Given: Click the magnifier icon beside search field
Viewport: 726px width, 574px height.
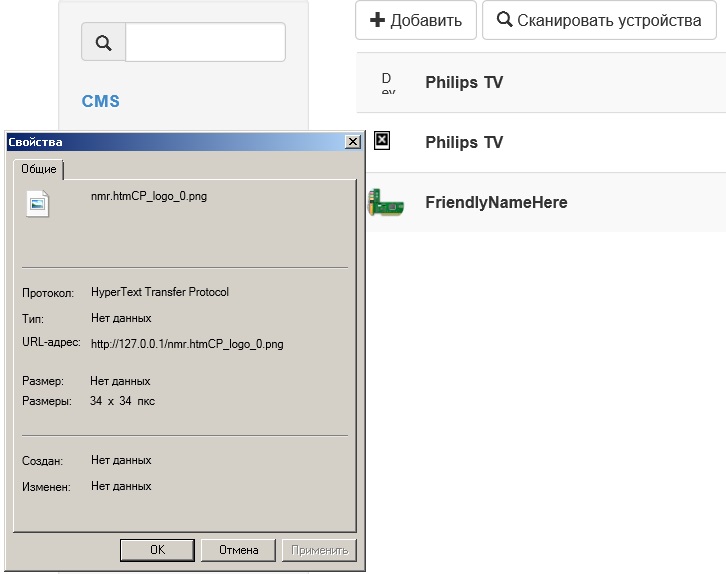Looking at the screenshot, I should [x=103, y=43].
